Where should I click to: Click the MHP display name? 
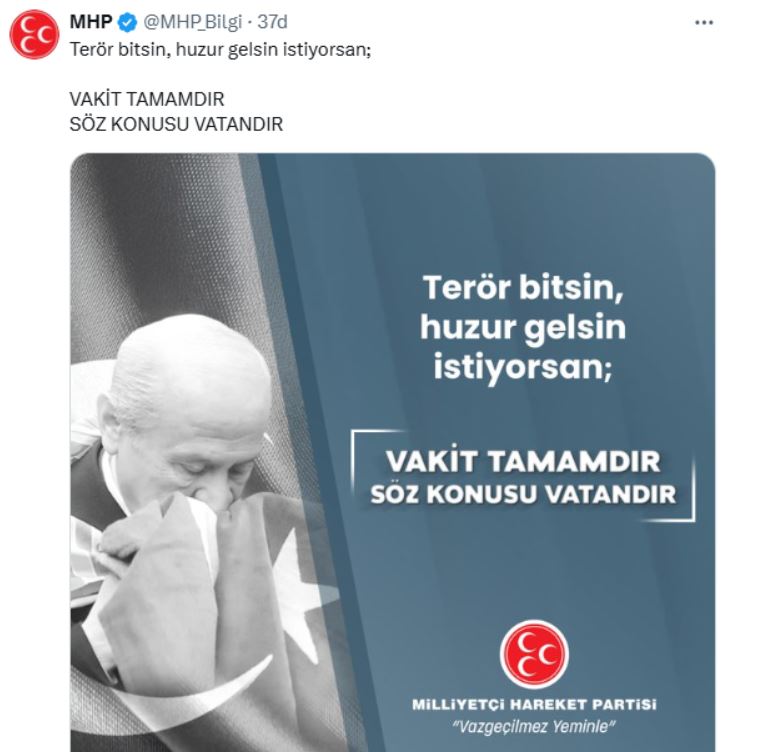tap(91, 22)
